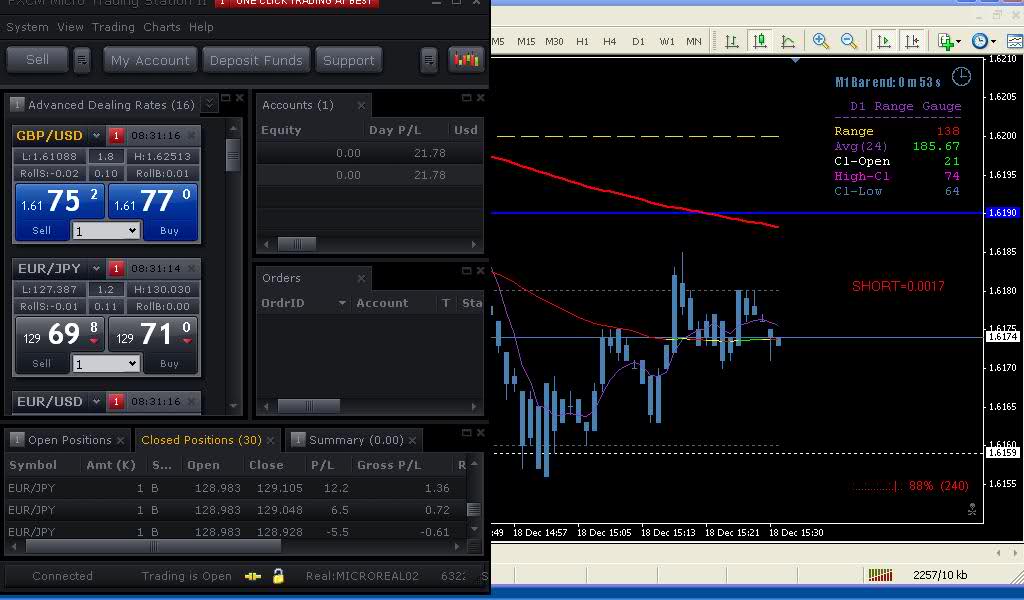The image size is (1024, 600).
Task: Select the H4 timeframe
Action: pos(610,41)
